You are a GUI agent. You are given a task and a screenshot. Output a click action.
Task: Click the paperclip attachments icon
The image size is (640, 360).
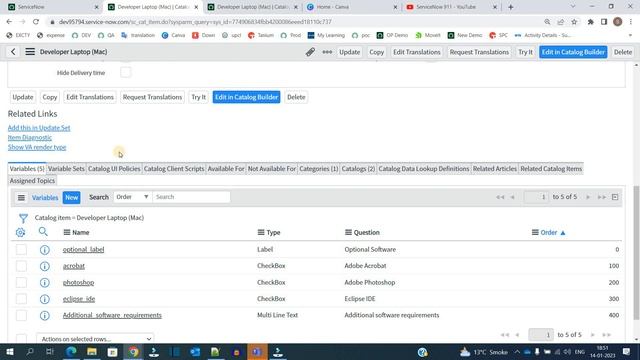(x=310, y=52)
